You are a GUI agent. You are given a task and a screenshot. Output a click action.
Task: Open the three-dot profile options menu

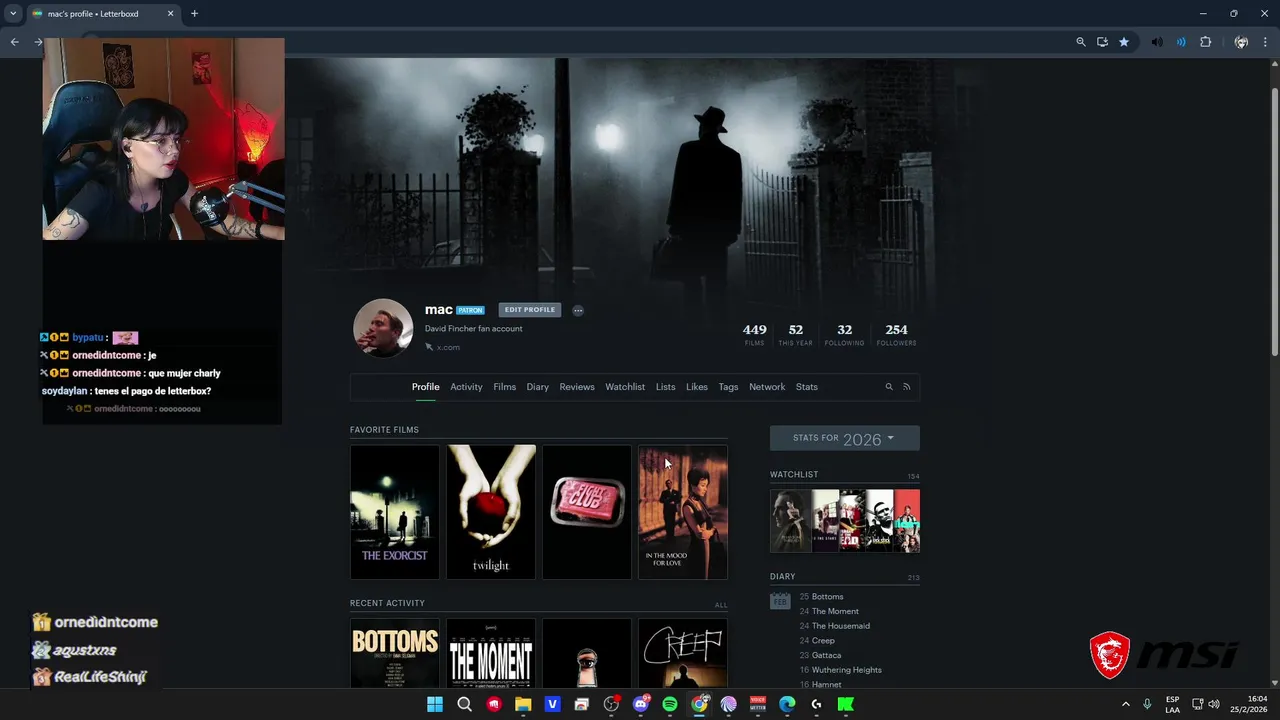click(578, 310)
